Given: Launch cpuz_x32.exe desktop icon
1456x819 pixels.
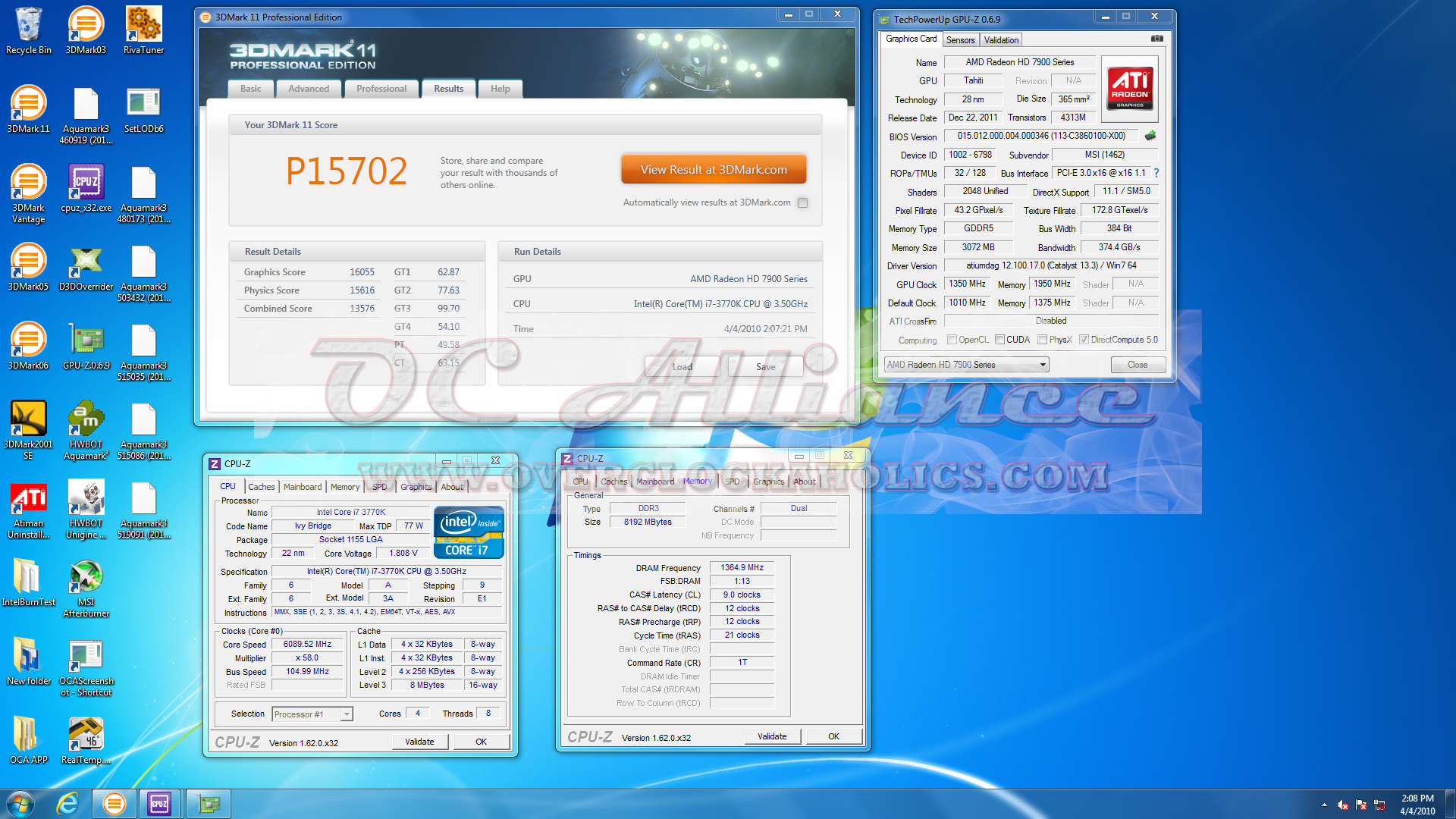Looking at the screenshot, I should click(86, 189).
